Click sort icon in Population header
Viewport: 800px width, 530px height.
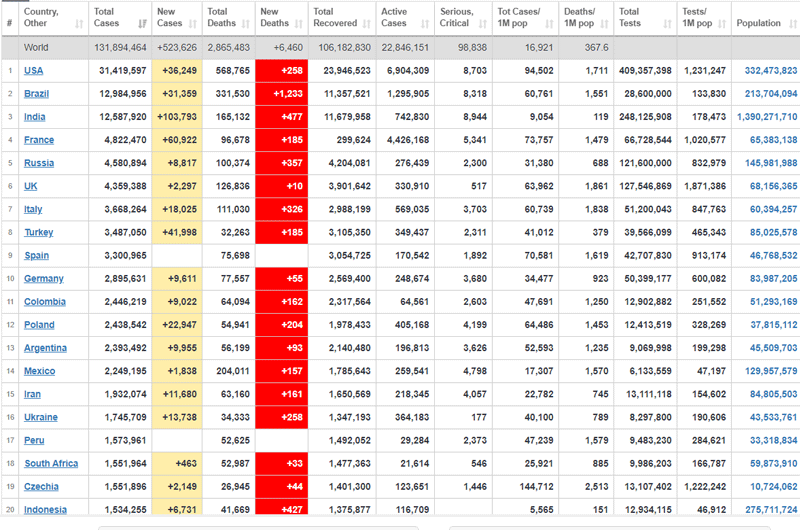click(x=790, y=23)
